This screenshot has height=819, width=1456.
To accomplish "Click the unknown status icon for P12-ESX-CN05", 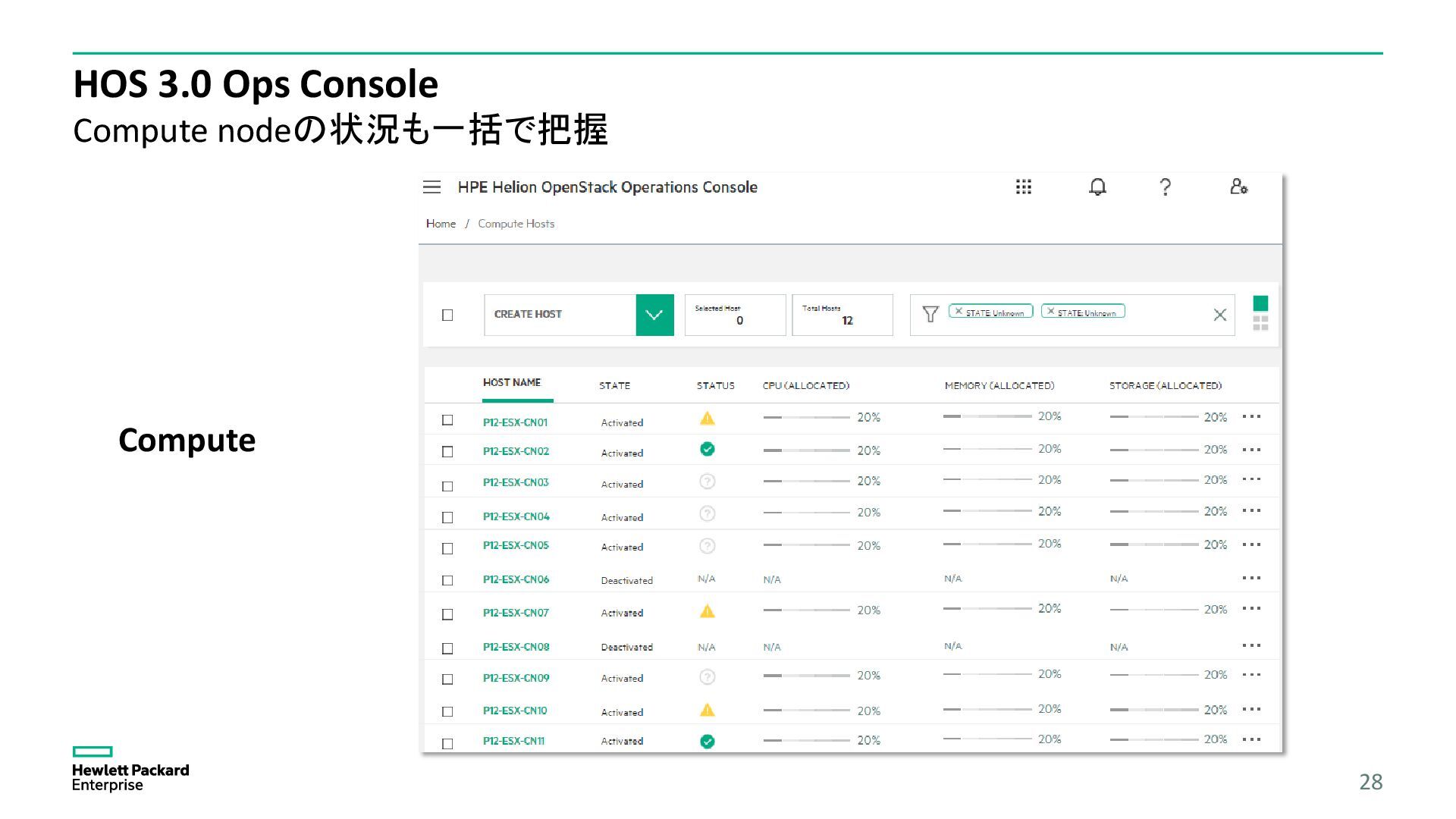I will click(x=707, y=546).
